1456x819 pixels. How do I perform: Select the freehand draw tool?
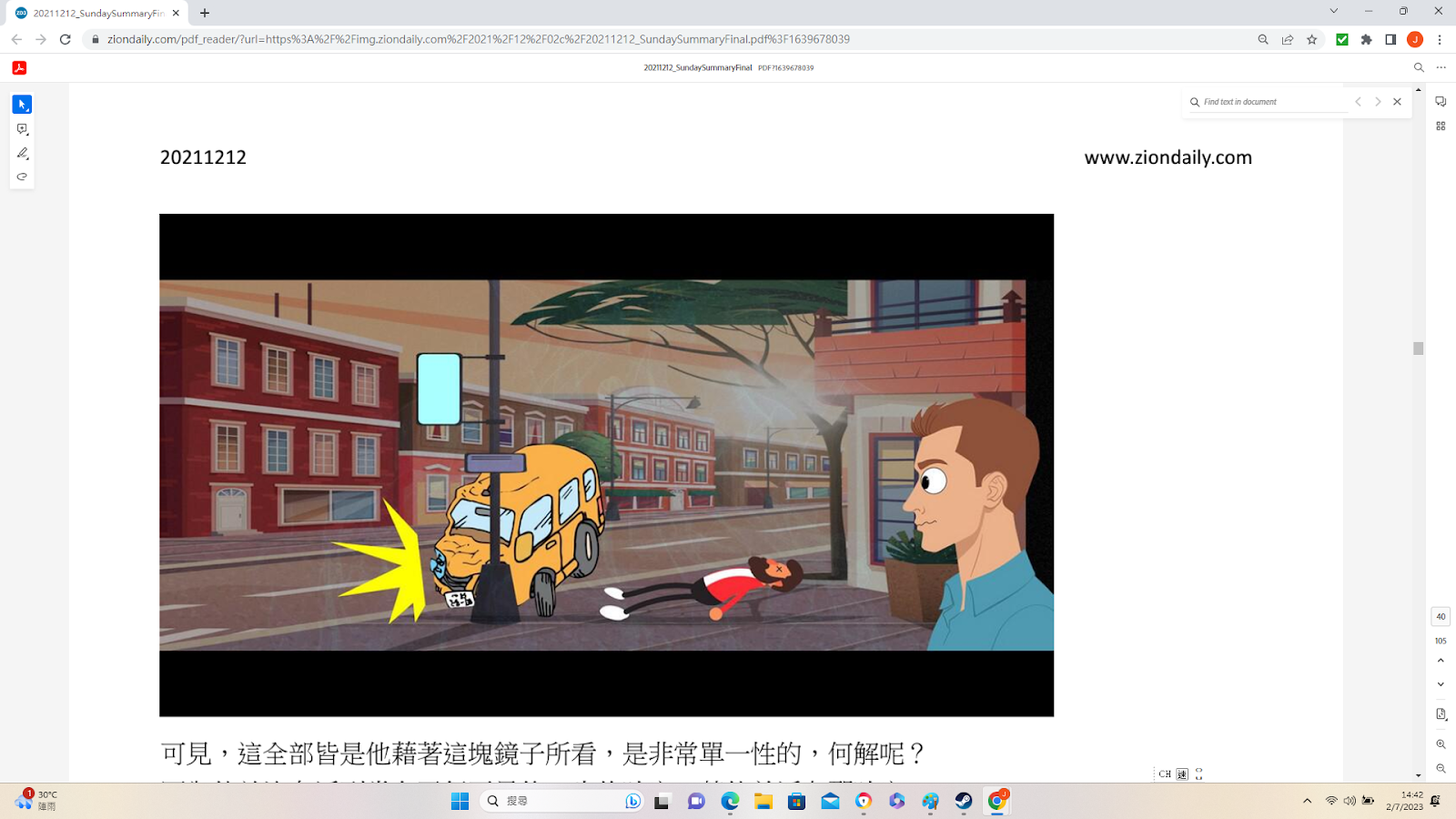pos(22,177)
